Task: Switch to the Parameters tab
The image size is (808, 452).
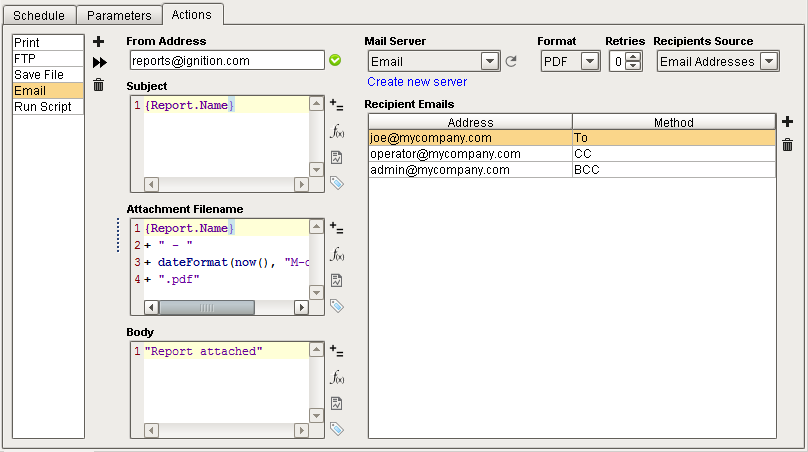Action: [x=119, y=16]
